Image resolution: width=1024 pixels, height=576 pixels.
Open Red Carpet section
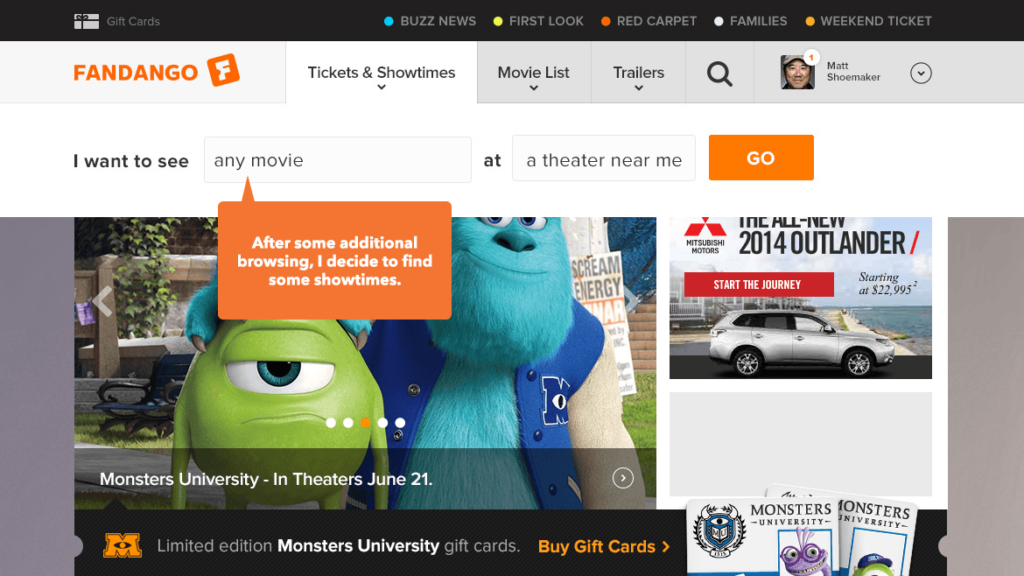pos(648,21)
